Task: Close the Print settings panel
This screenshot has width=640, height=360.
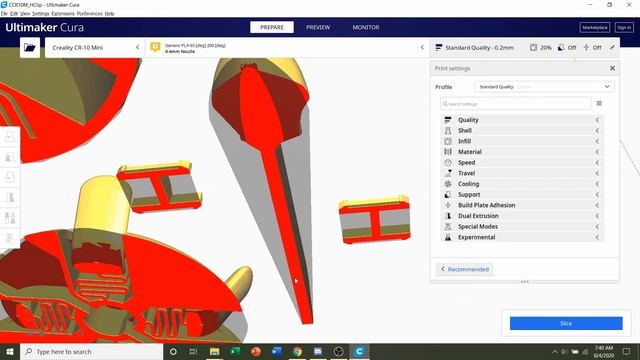Action: (x=612, y=68)
